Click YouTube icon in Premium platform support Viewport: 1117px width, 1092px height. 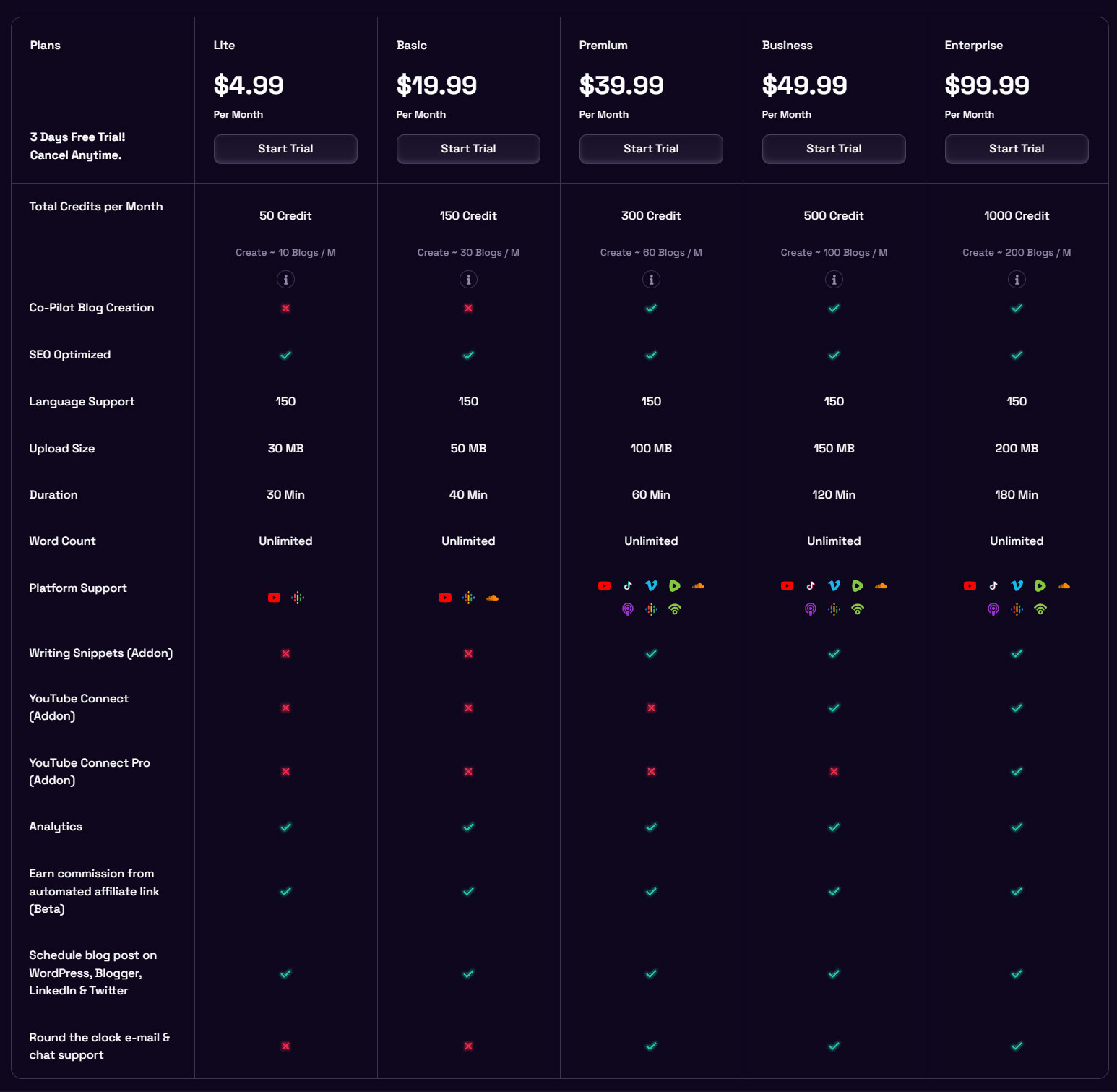click(605, 586)
